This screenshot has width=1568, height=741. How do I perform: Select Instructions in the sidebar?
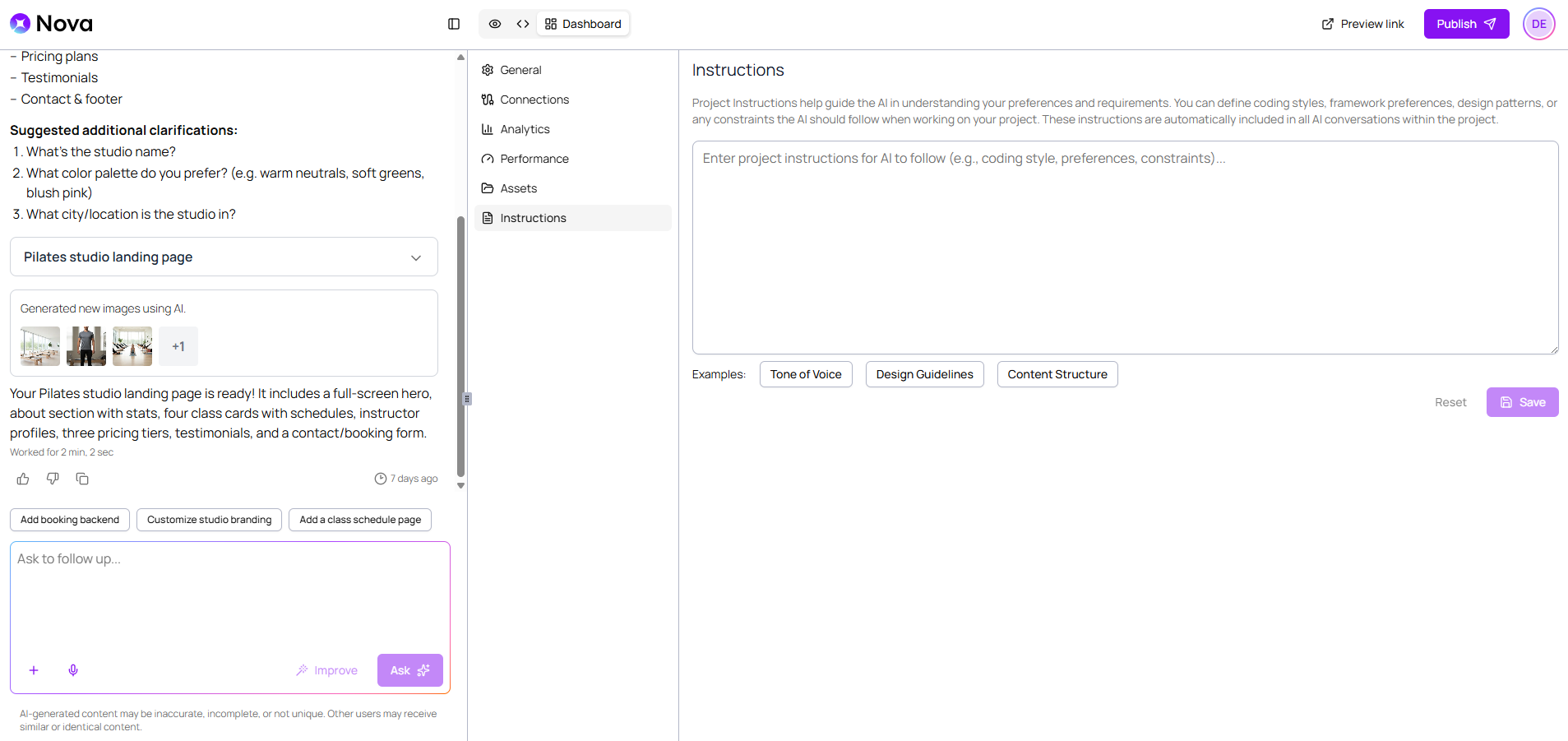573,218
